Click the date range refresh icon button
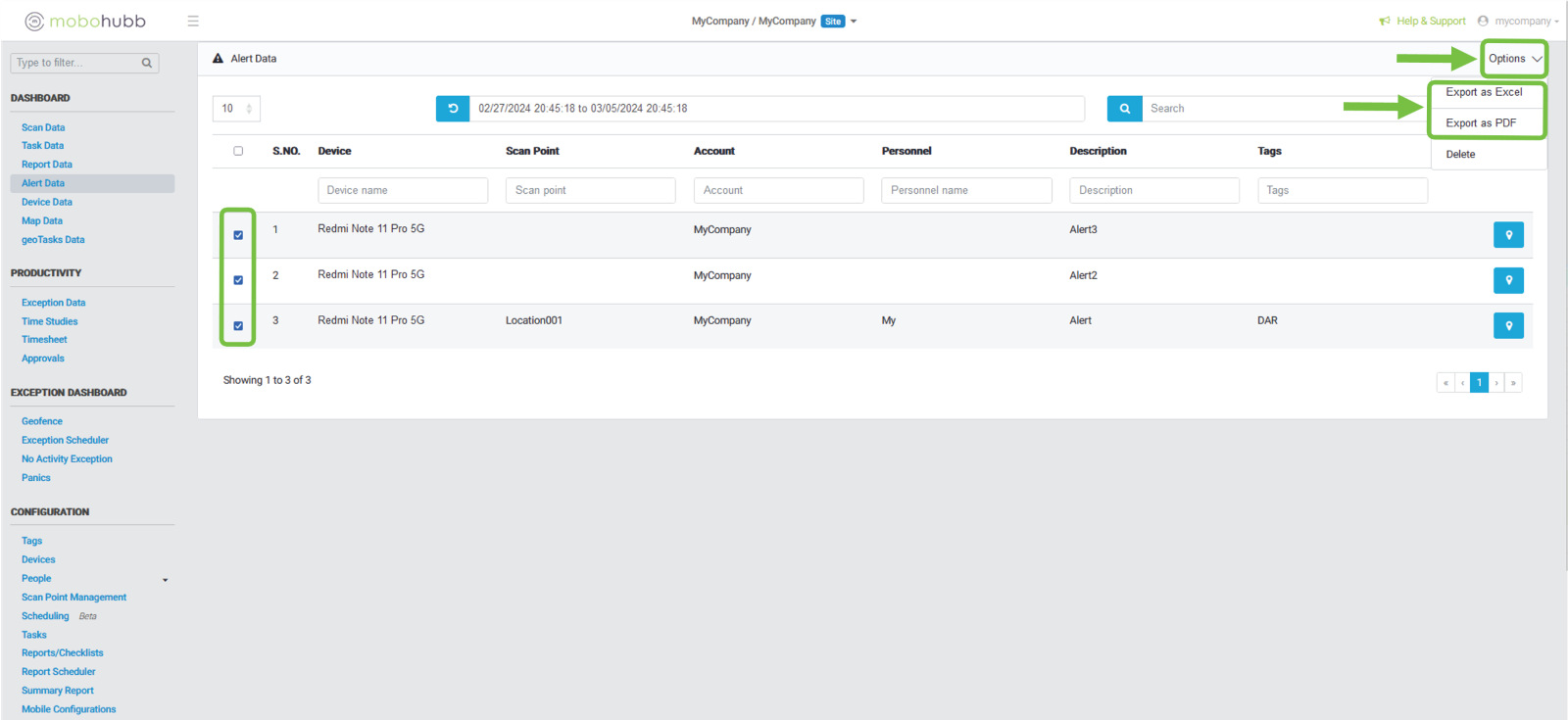This screenshot has width=1568, height=720. click(453, 109)
